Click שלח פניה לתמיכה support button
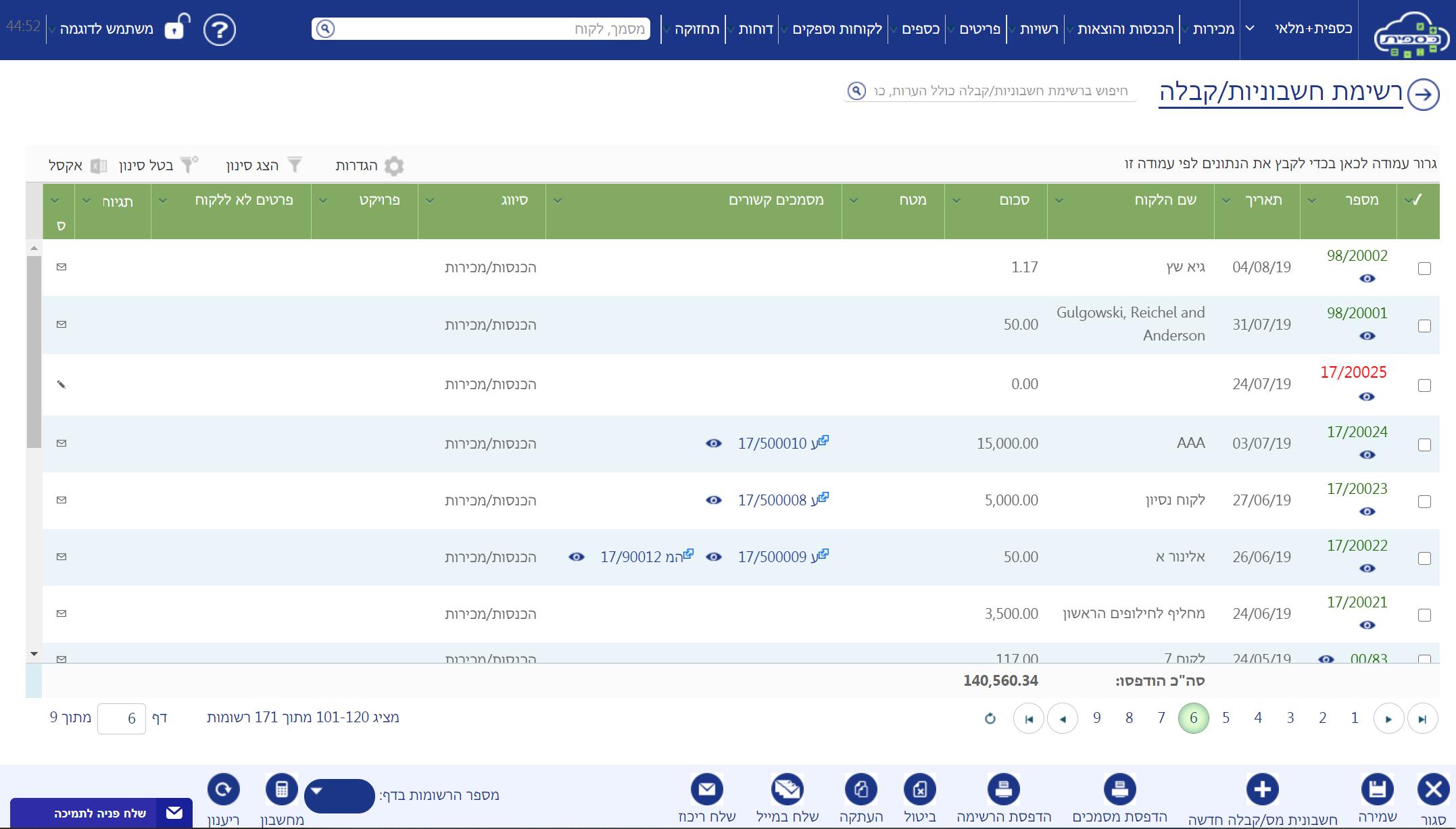The height and width of the screenshot is (829, 1456). pyautogui.click(x=101, y=813)
